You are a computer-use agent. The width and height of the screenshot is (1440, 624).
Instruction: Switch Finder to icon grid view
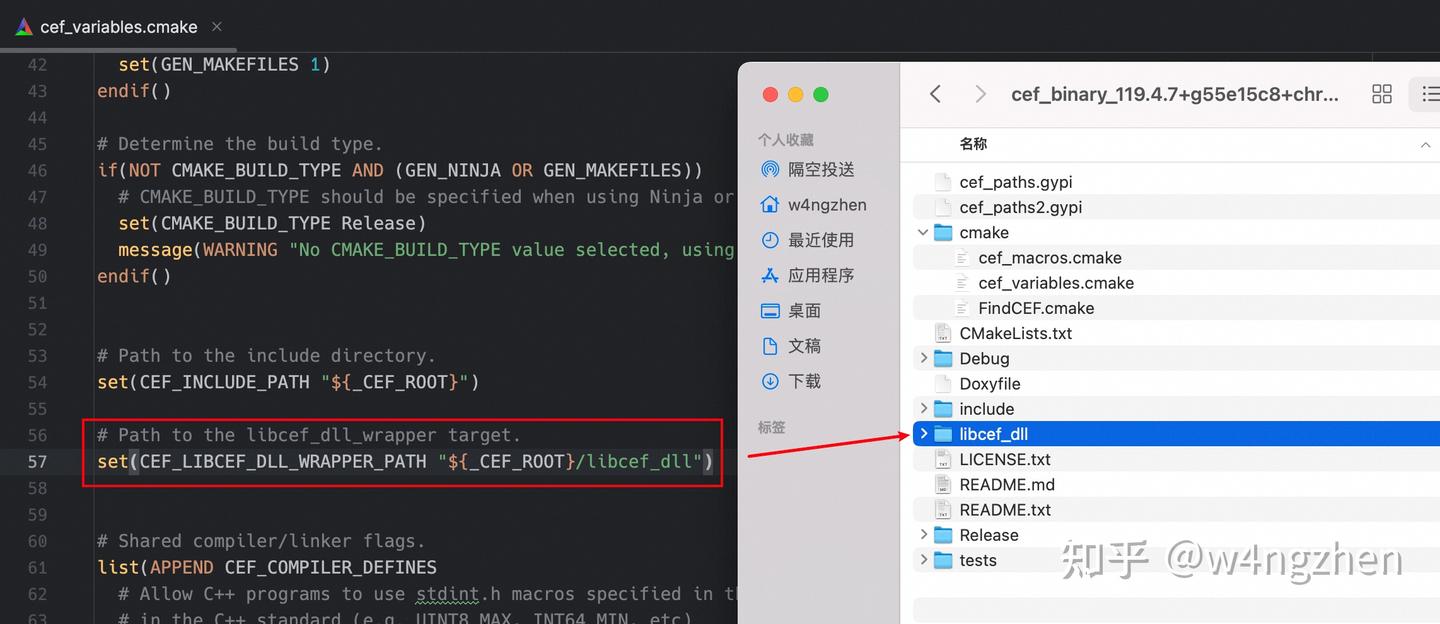(x=1382, y=94)
